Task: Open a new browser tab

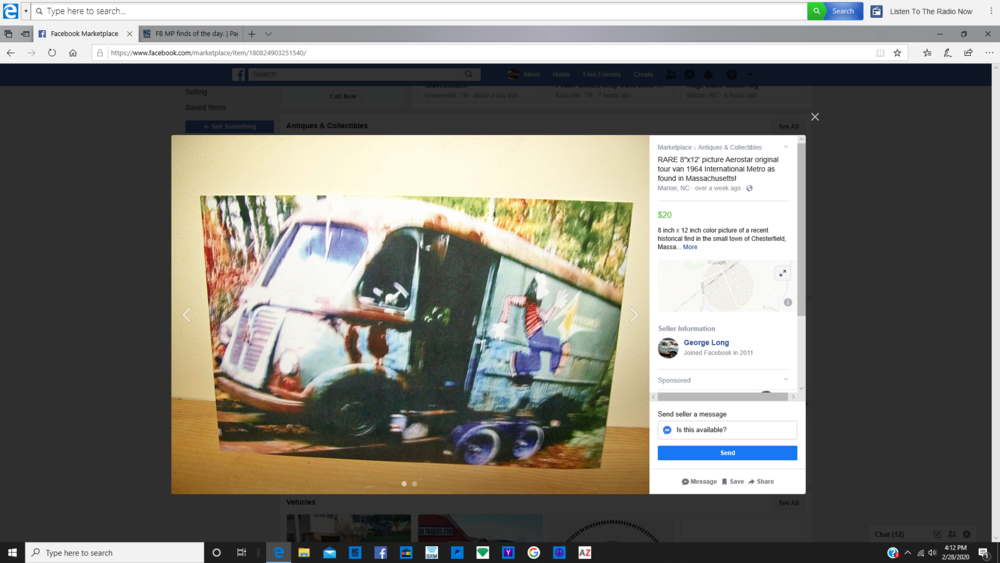Action: pos(251,34)
